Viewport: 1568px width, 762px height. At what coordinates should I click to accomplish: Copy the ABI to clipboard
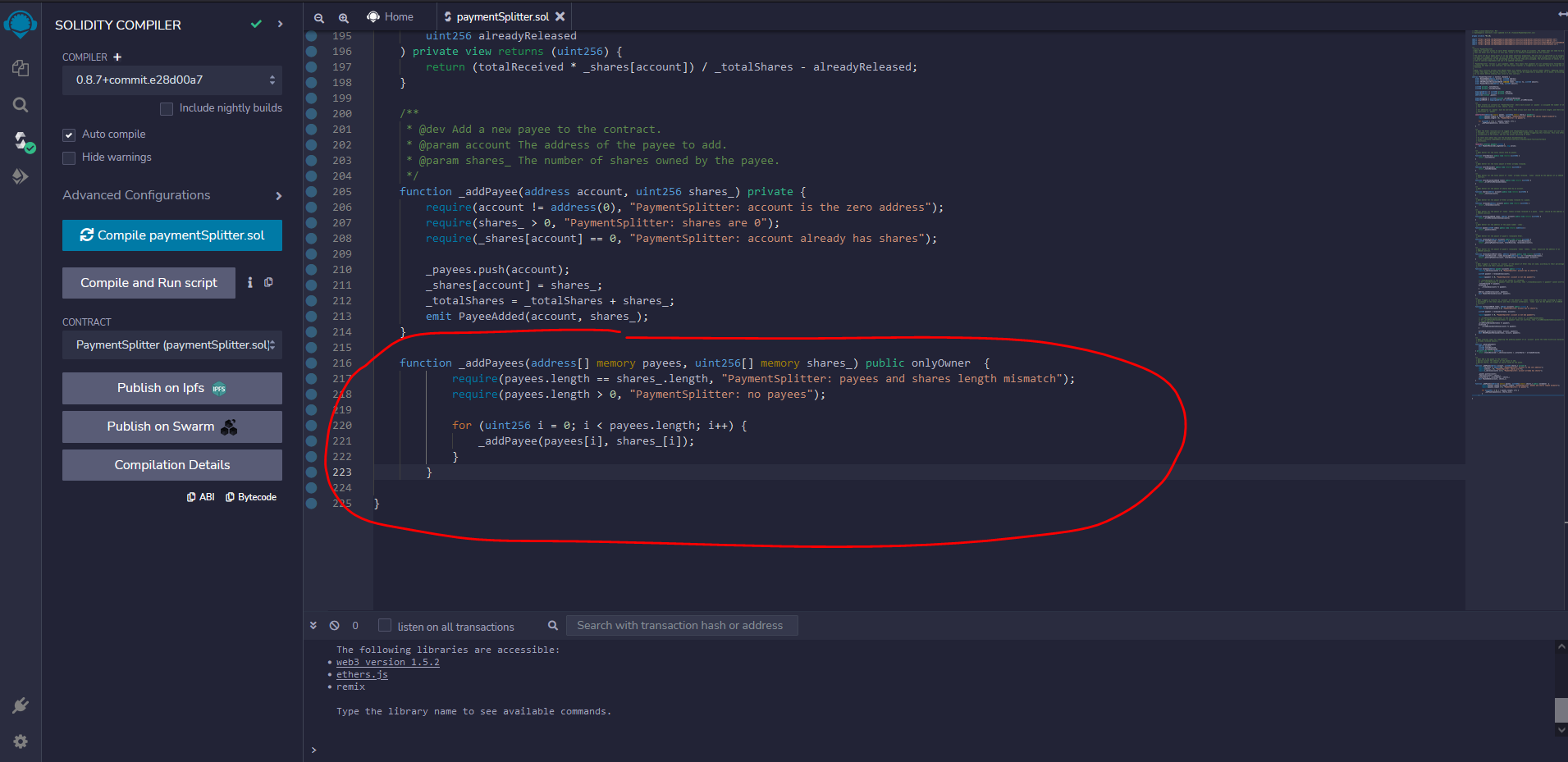(201, 497)
